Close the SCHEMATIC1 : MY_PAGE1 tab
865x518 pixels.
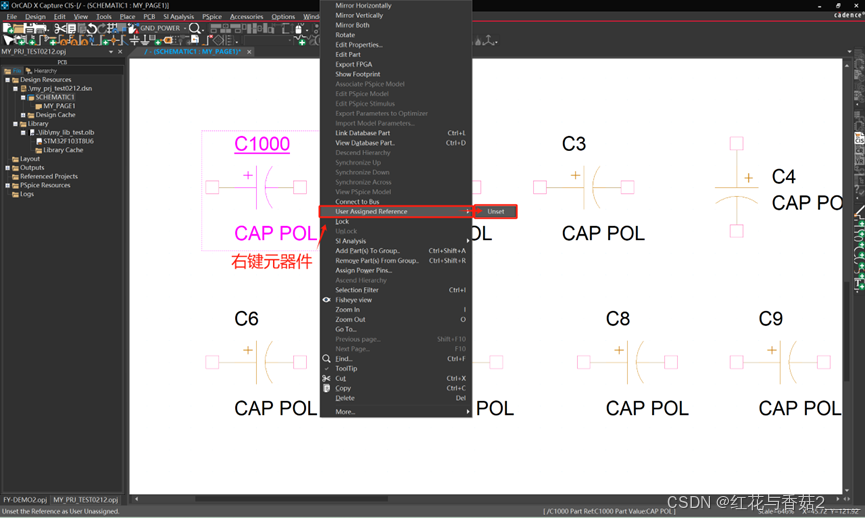pos(249,51)
